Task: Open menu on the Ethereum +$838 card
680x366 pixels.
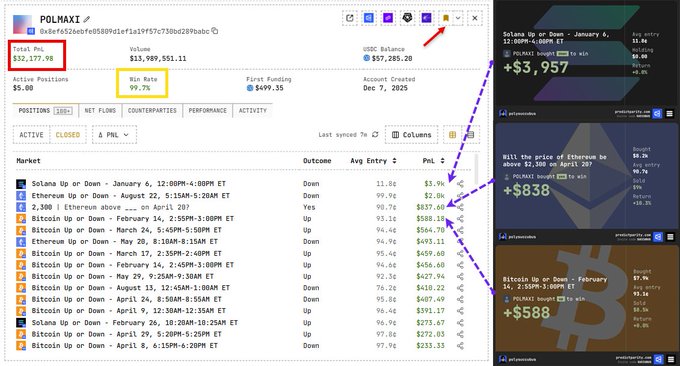Action: tap(670, 237)
